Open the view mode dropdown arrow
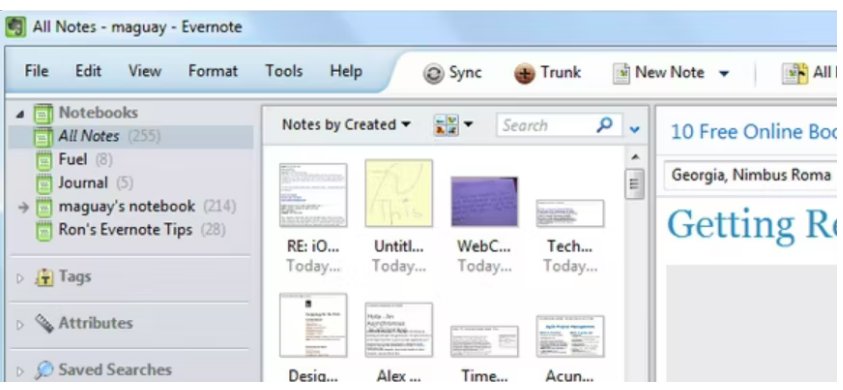This screenshot has height=390, width=843. [468, 125]
